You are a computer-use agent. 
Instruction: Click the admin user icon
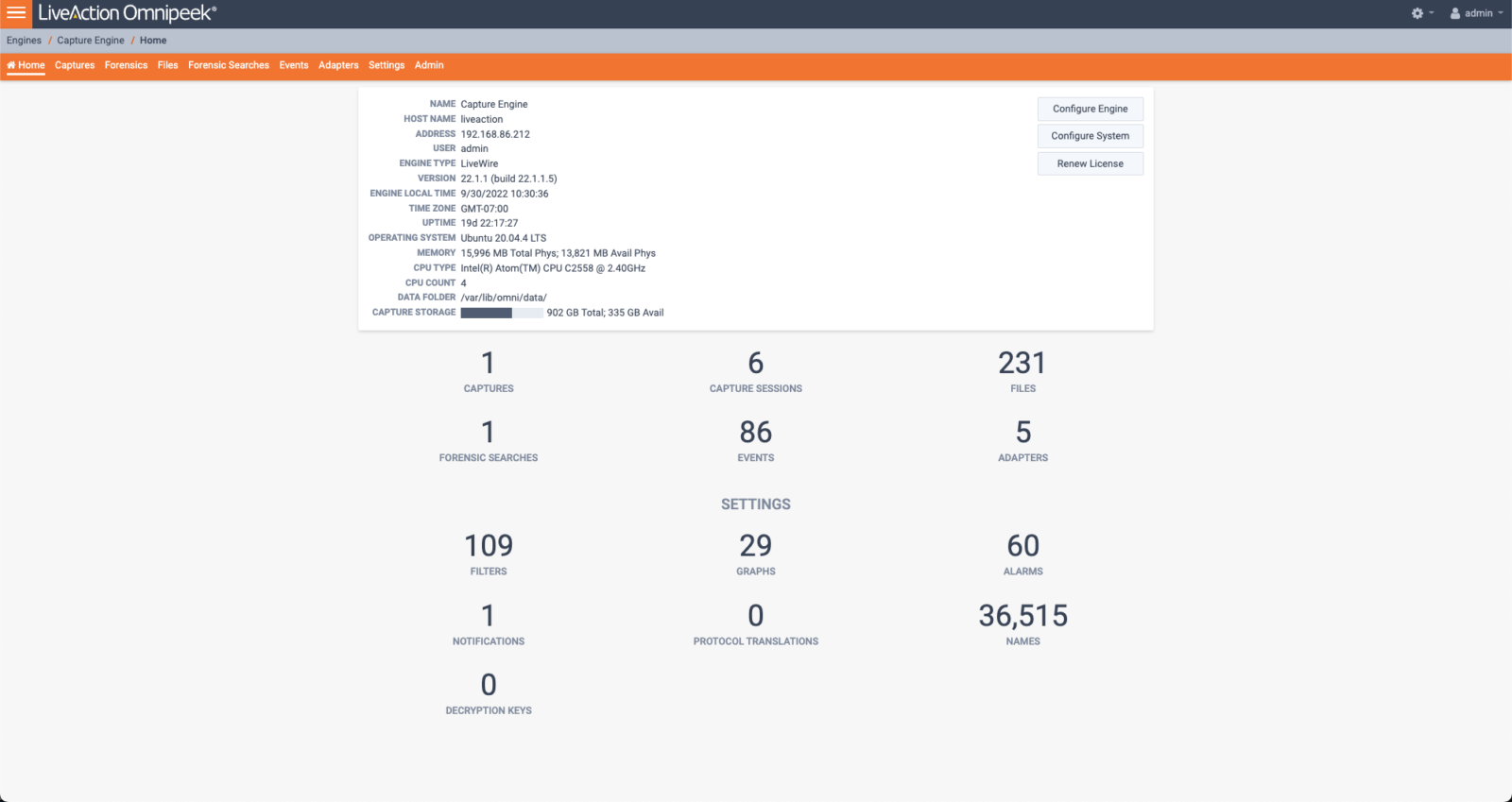click(1455, 13)
